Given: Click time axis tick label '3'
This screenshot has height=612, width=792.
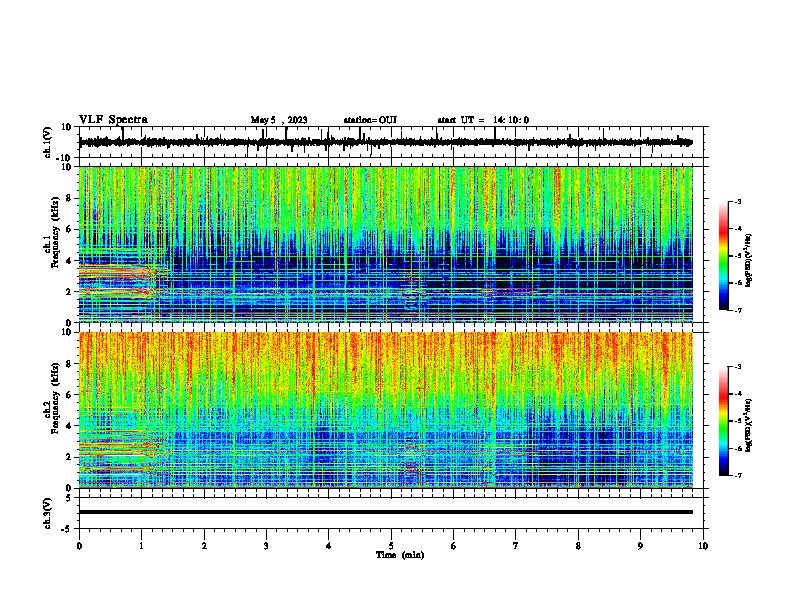Looking at the screenshot, I should click(x=266, y=546).
